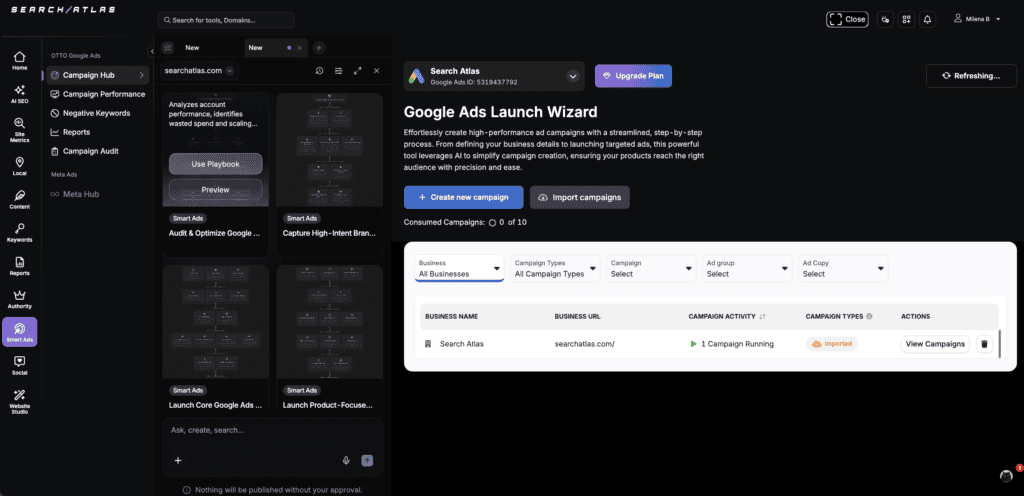Click the playbook Preview button
Viewport: 1024px width, 496px height.
[216, 190]
